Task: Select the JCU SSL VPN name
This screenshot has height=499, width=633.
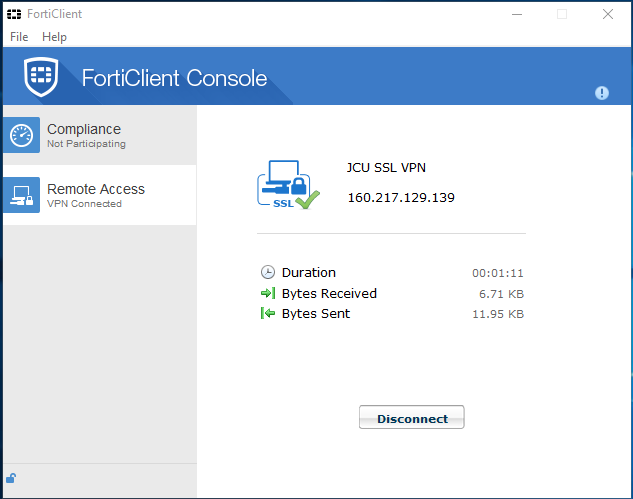Action: [x=386, y=168]
